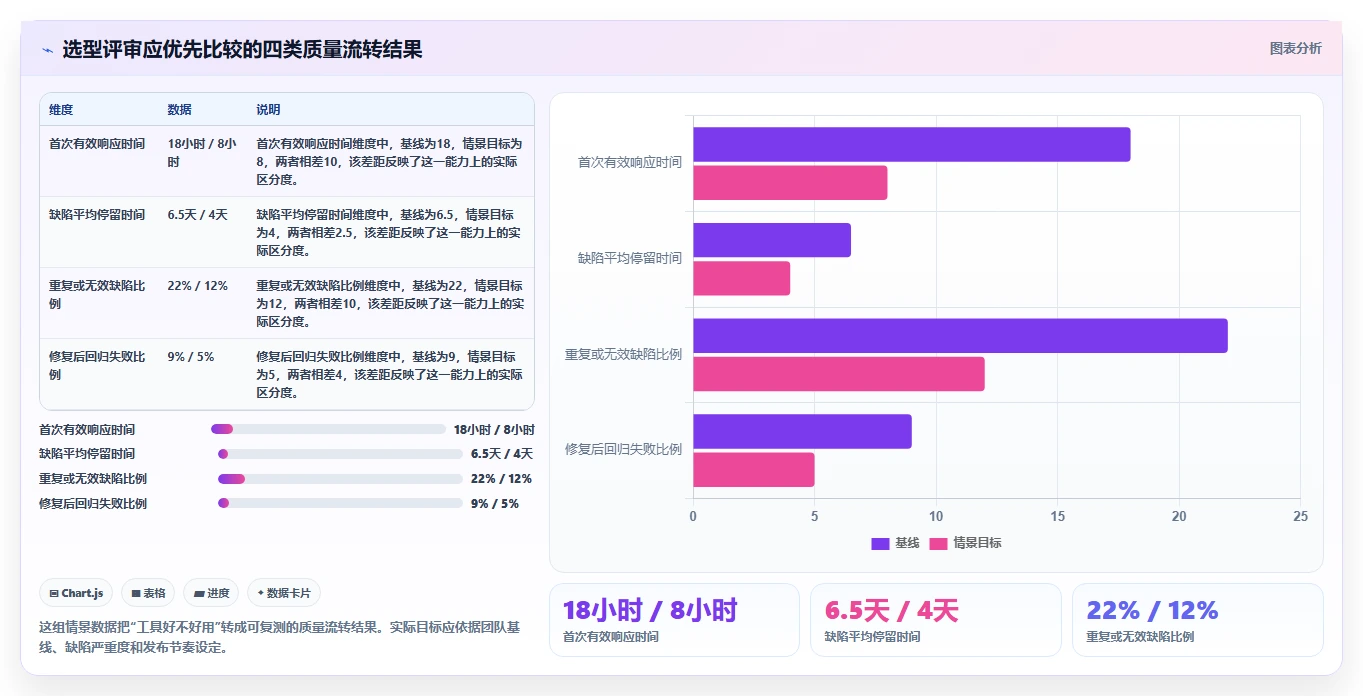Toggle the 情景目标 legend swatch
The height and width of the screenshot is (696, 1363).
938,543
